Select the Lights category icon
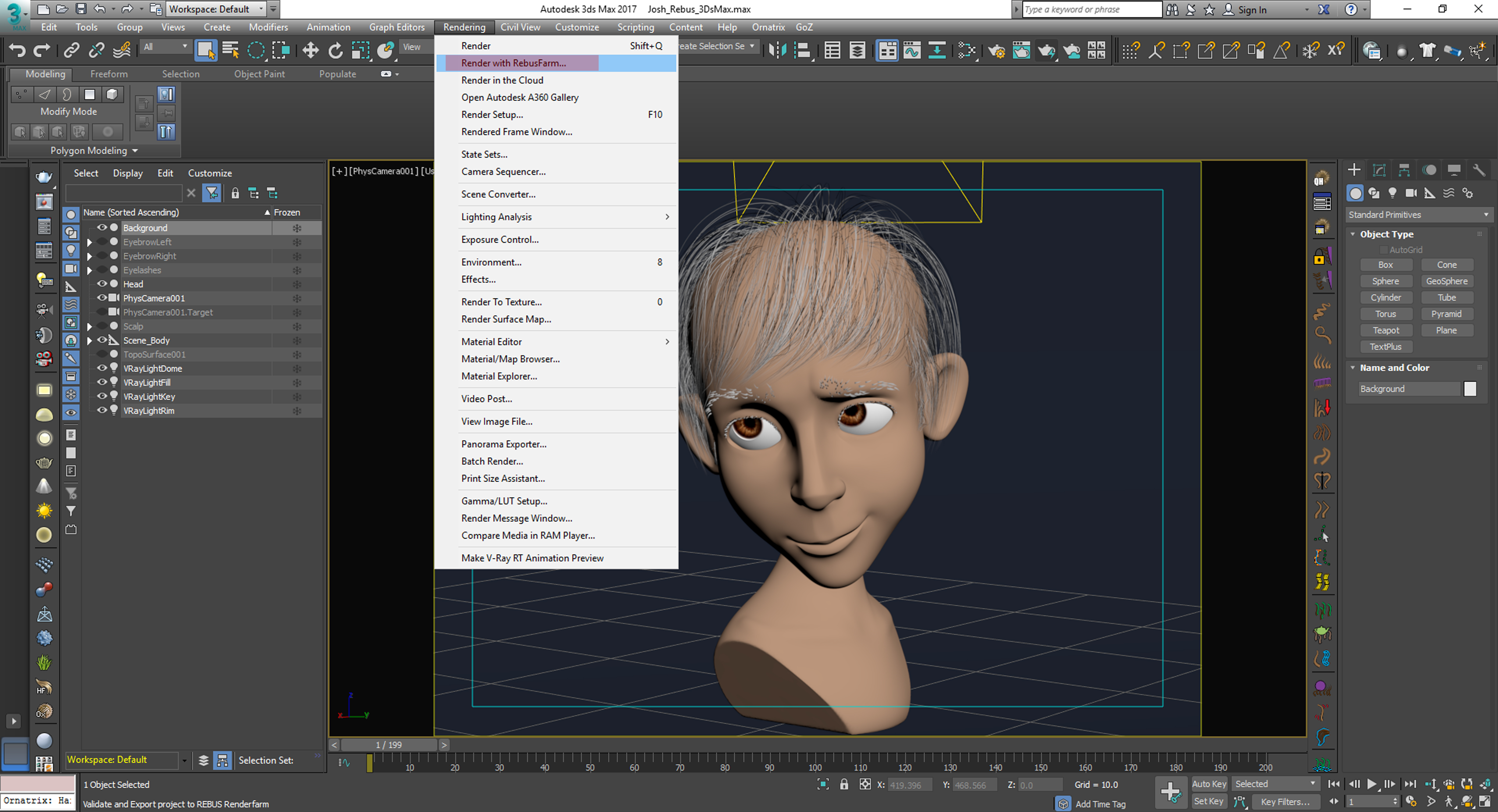 (1393, 193)
